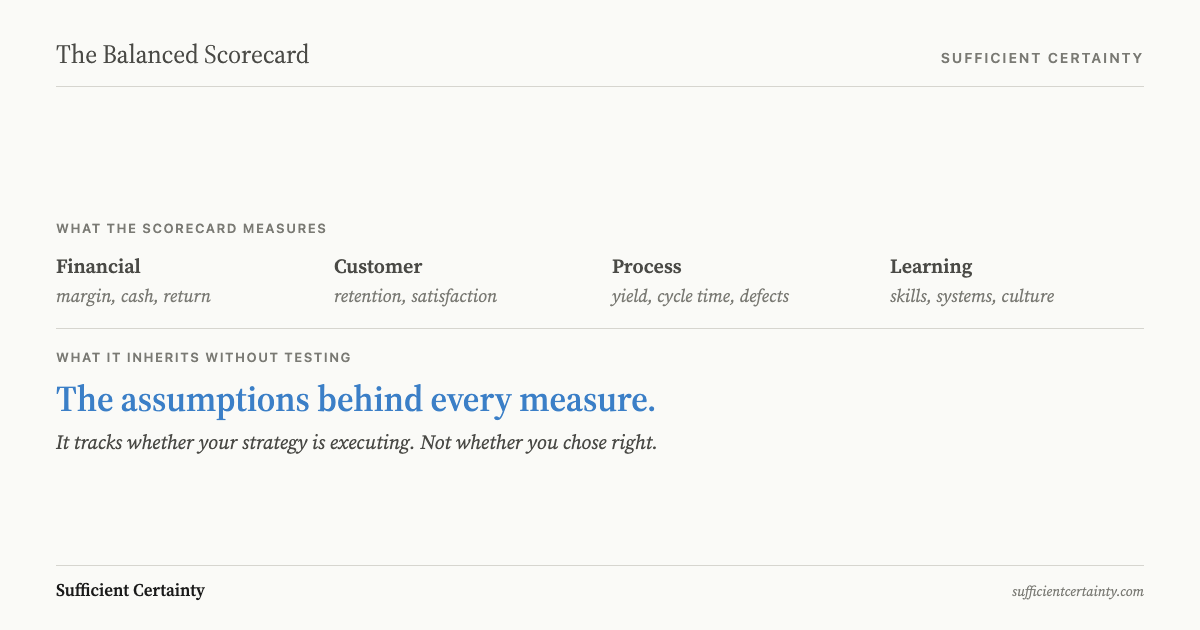This screenshot has width=1200, height=630.
Task: Click the Customer column heading
Action: [x=378, y=266]
